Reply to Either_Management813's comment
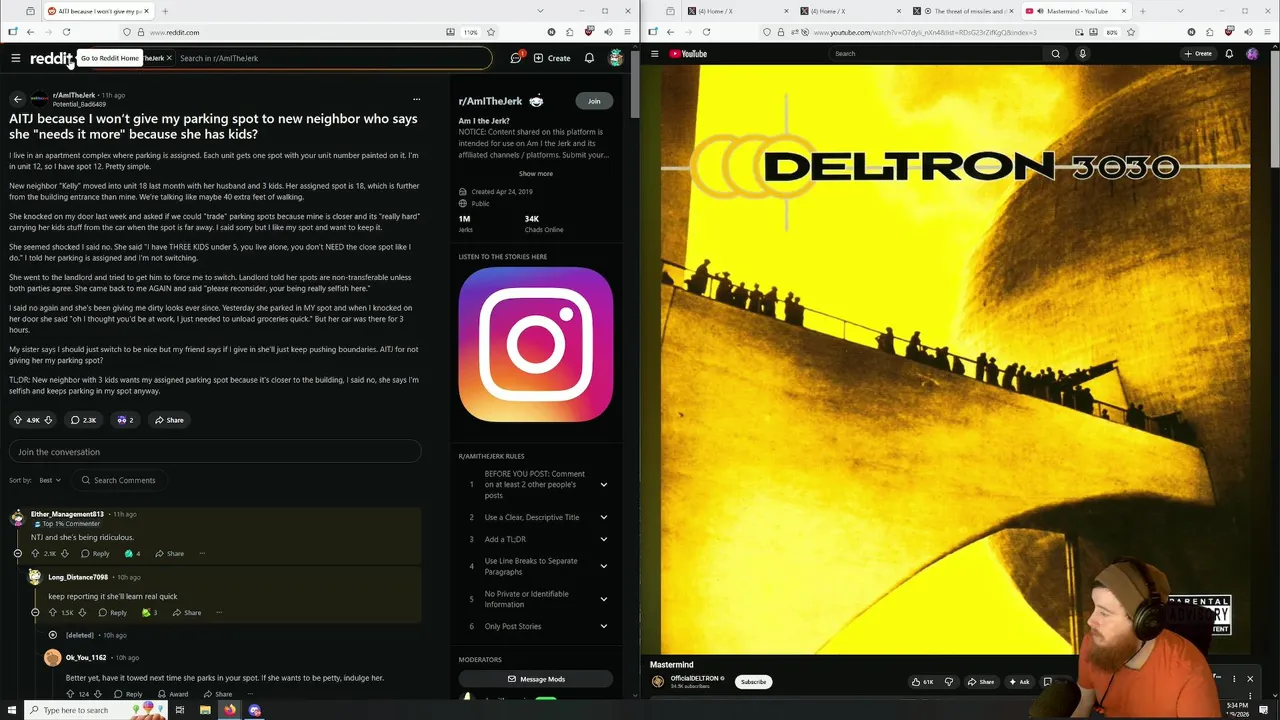This screenshot has width=1280, height=720. coord(95,553)
